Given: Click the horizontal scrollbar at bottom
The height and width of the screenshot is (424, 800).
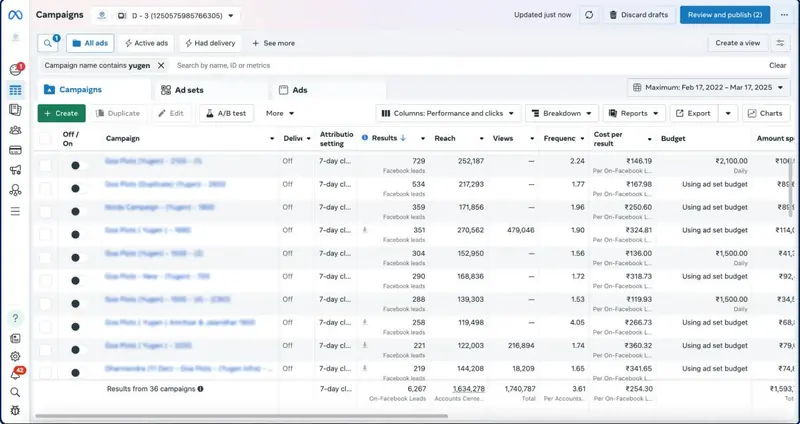Looking at the screenshot, I should [x=242, y=416].
